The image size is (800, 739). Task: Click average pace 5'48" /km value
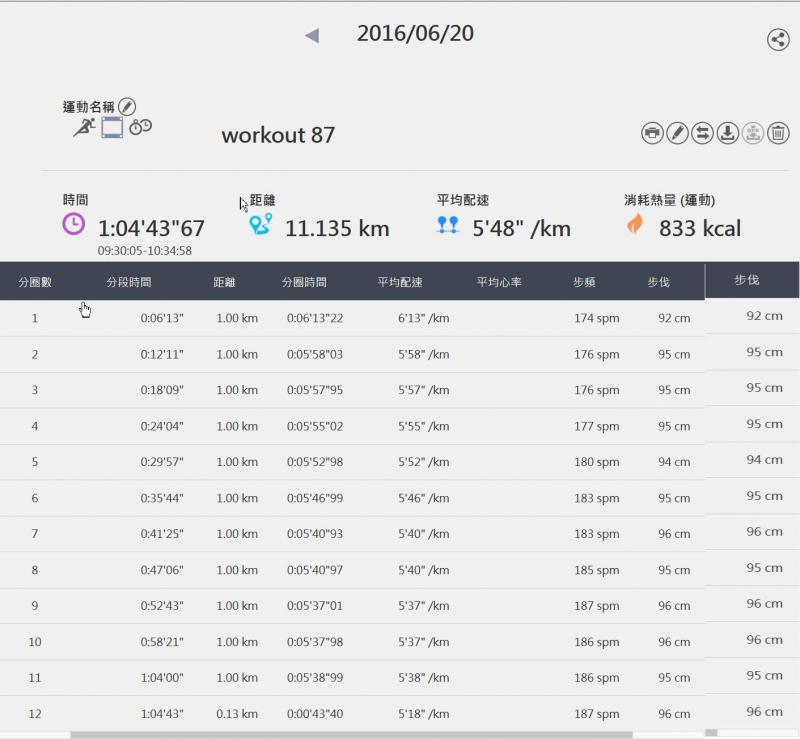(x=521, y=228)
